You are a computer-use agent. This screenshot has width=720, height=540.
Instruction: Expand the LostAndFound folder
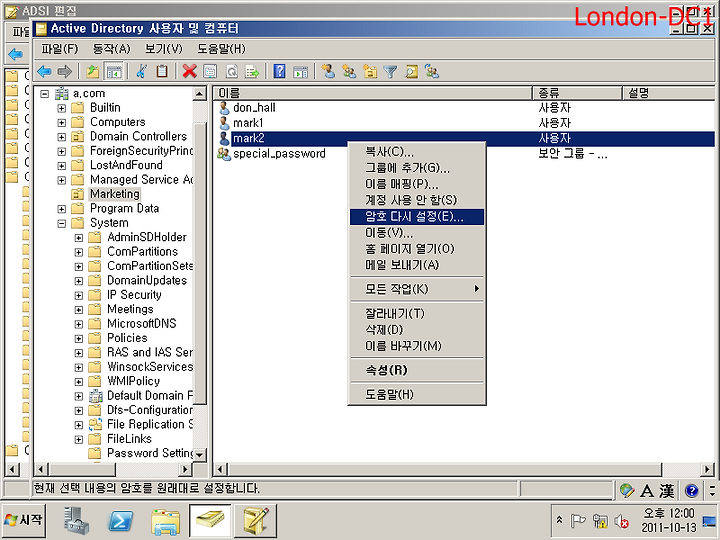[62, 166]
